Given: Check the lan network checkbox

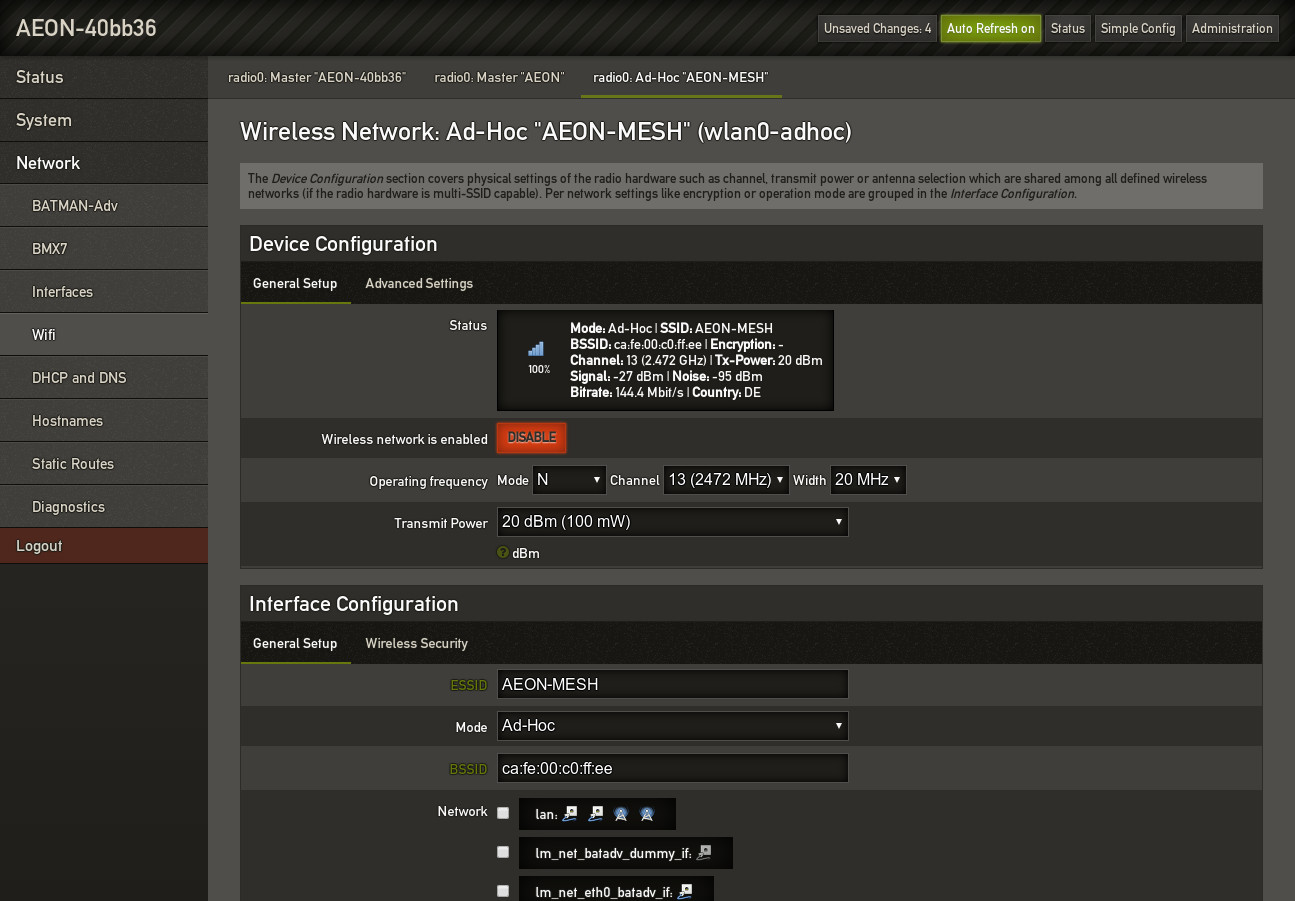Looking at the screenshot, I should point(503,813).
